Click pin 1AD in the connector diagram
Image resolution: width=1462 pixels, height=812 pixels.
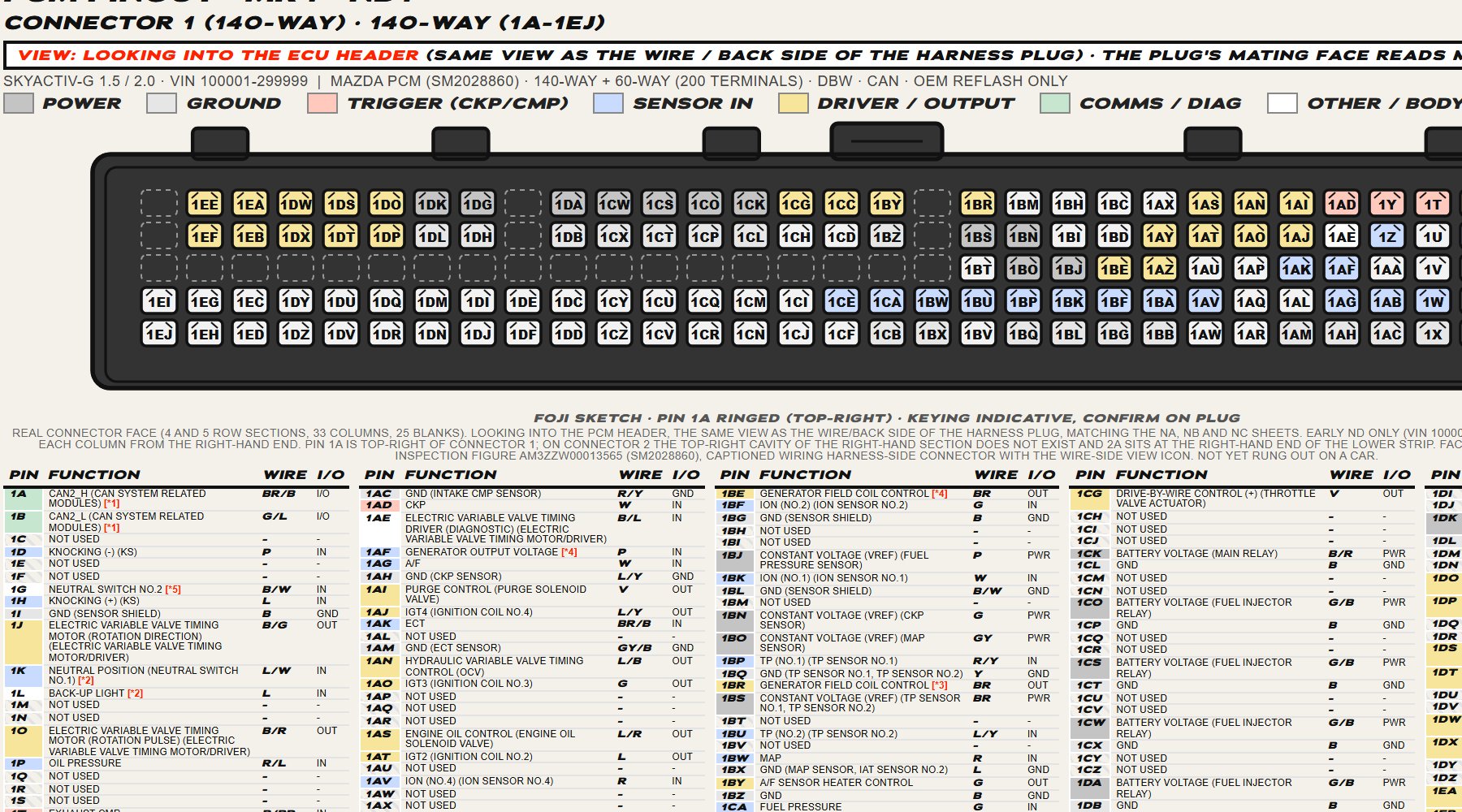point(1342,204)
